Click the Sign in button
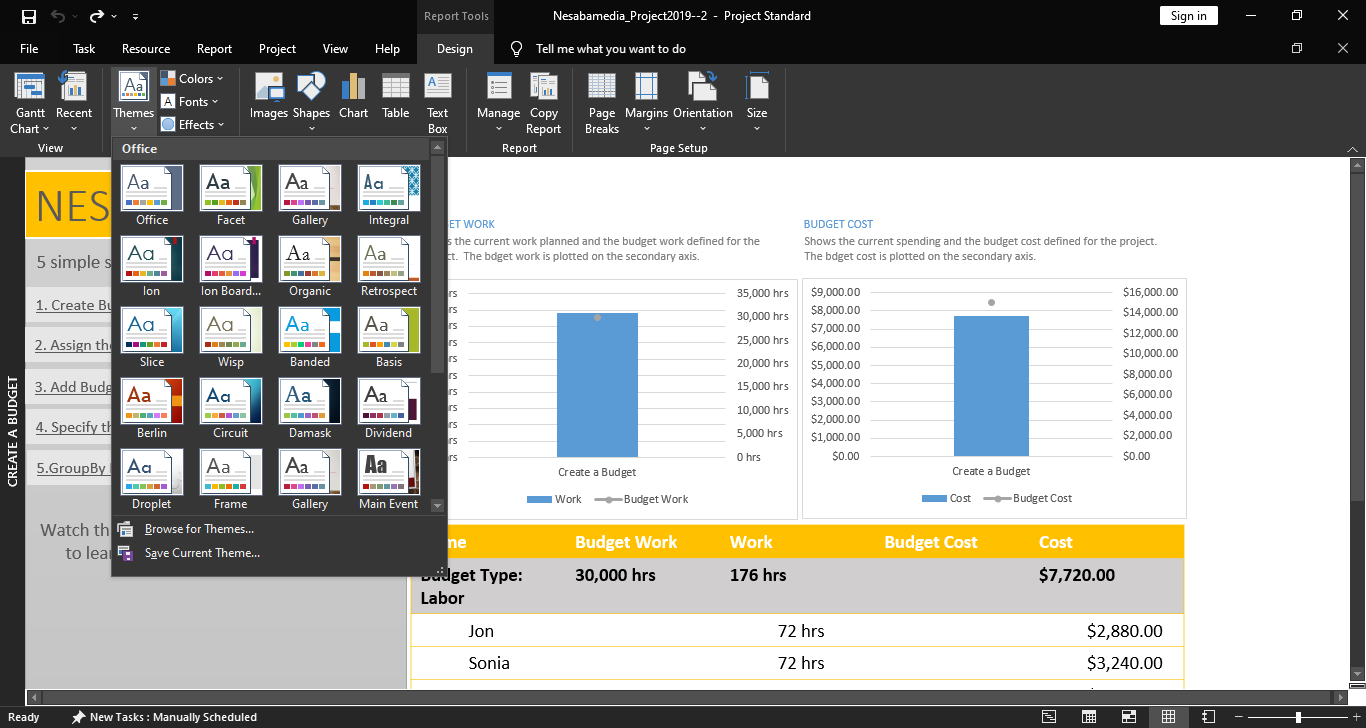The height and width of the screenshot is (728, 1366). [1188, 16]
